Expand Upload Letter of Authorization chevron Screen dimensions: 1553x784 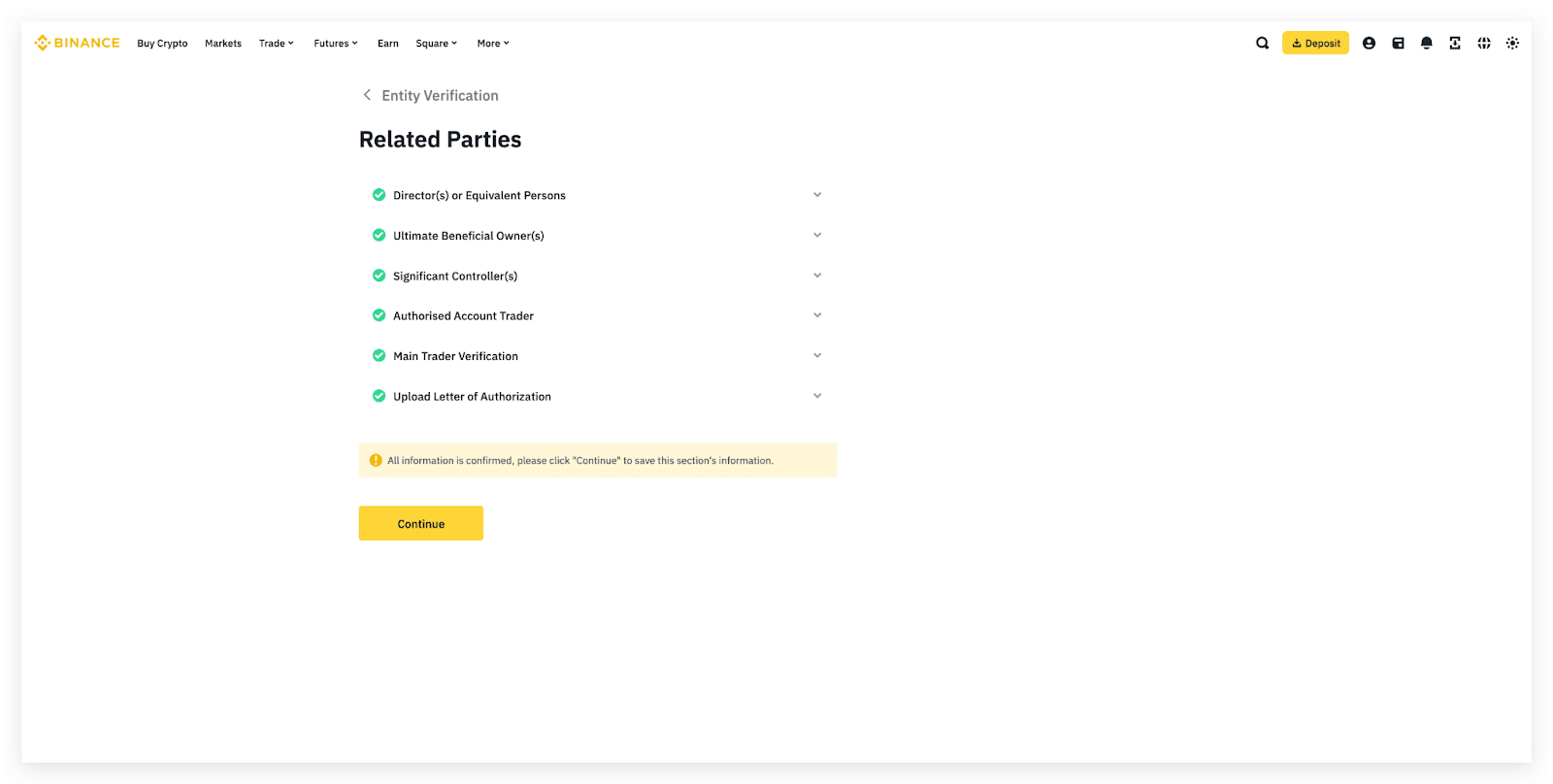pyautogui.click(x=817, y=396)
